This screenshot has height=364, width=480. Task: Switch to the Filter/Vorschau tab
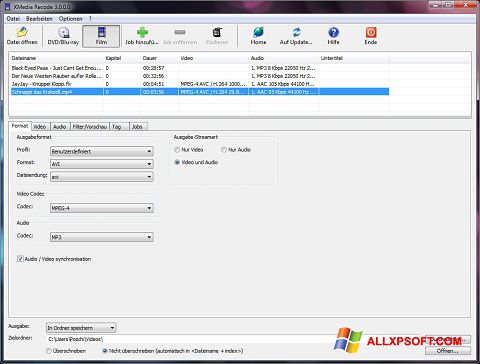90,127
